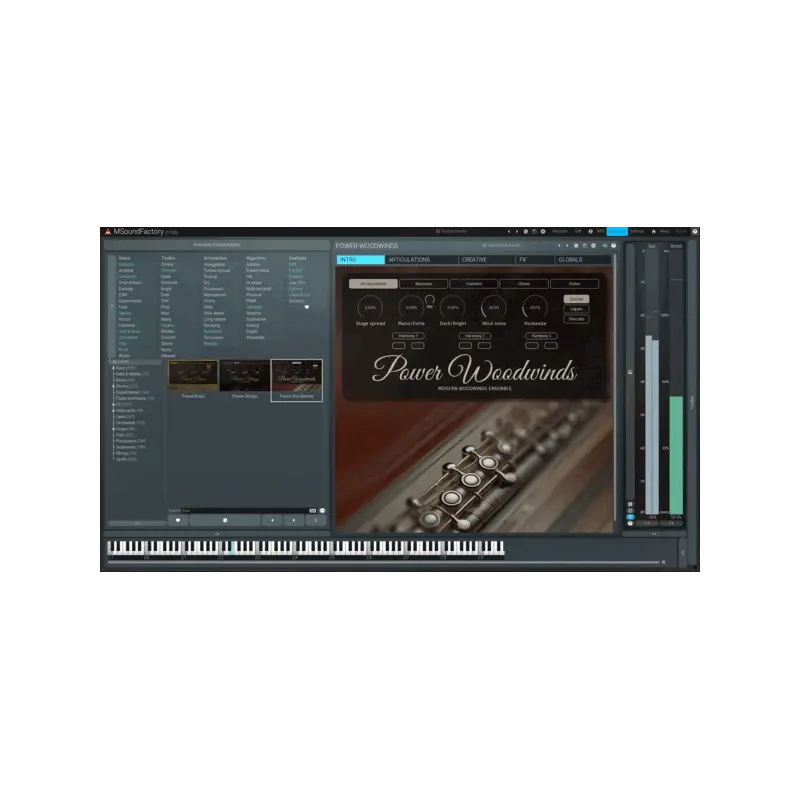Expand Bass category in preset tree
800x800 pixels.
click(113, 368)
